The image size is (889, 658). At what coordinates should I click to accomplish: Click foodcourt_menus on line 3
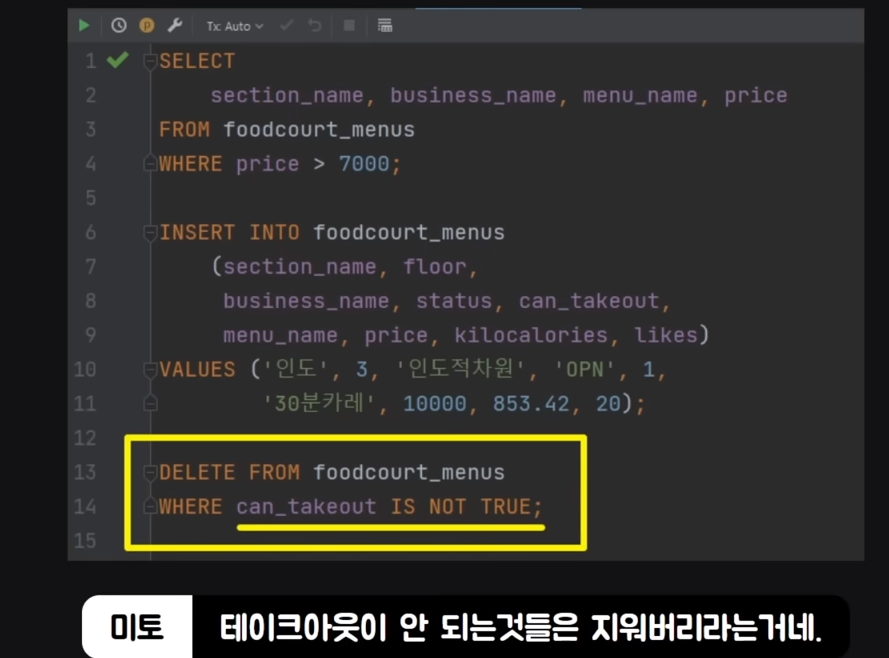[319, 130]
